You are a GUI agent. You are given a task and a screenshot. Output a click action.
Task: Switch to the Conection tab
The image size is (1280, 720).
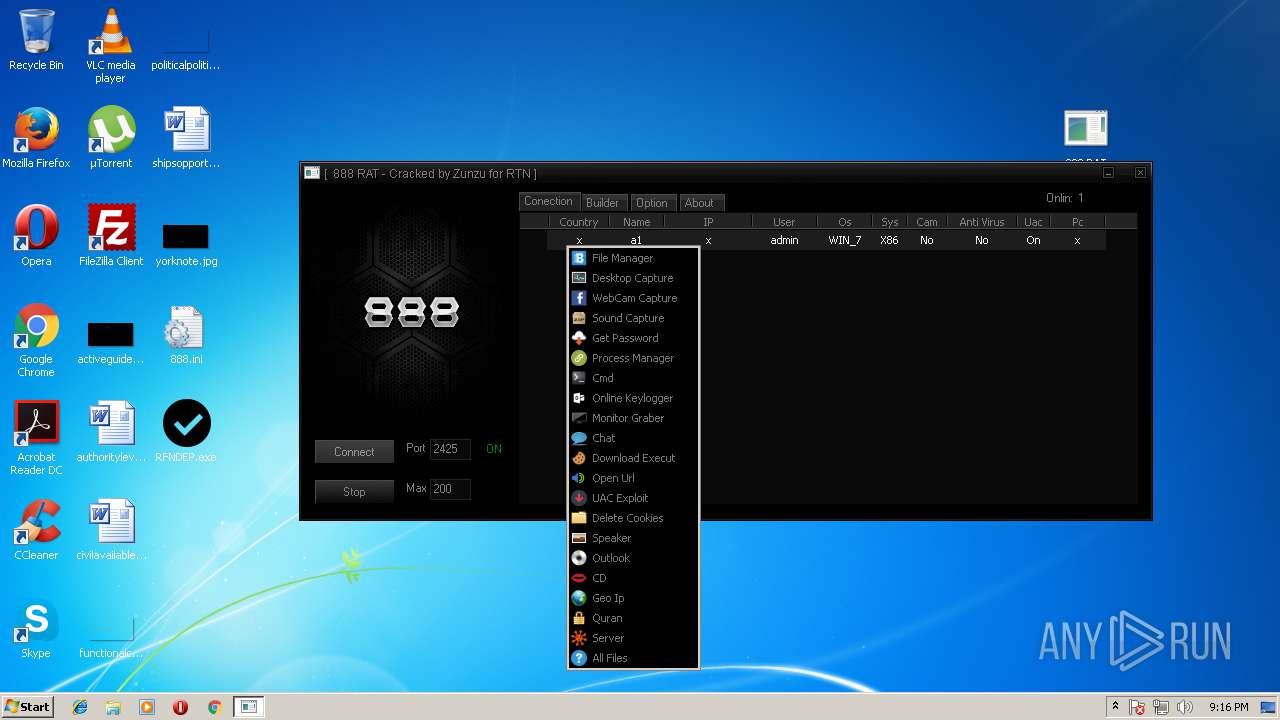click(x=548, y=201)
